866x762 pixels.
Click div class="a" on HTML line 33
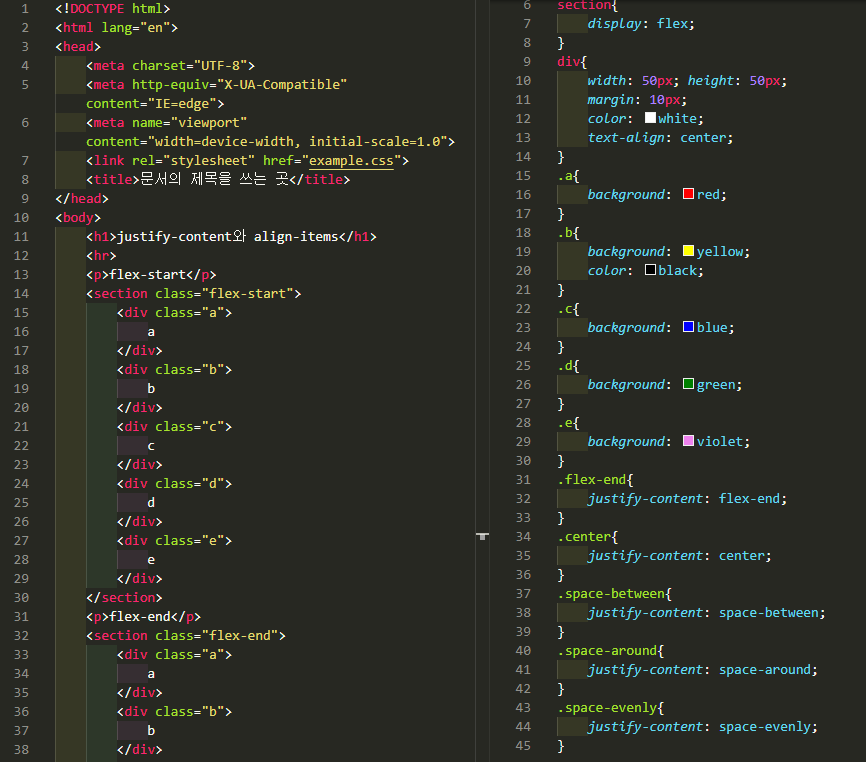tap(174, 654)
